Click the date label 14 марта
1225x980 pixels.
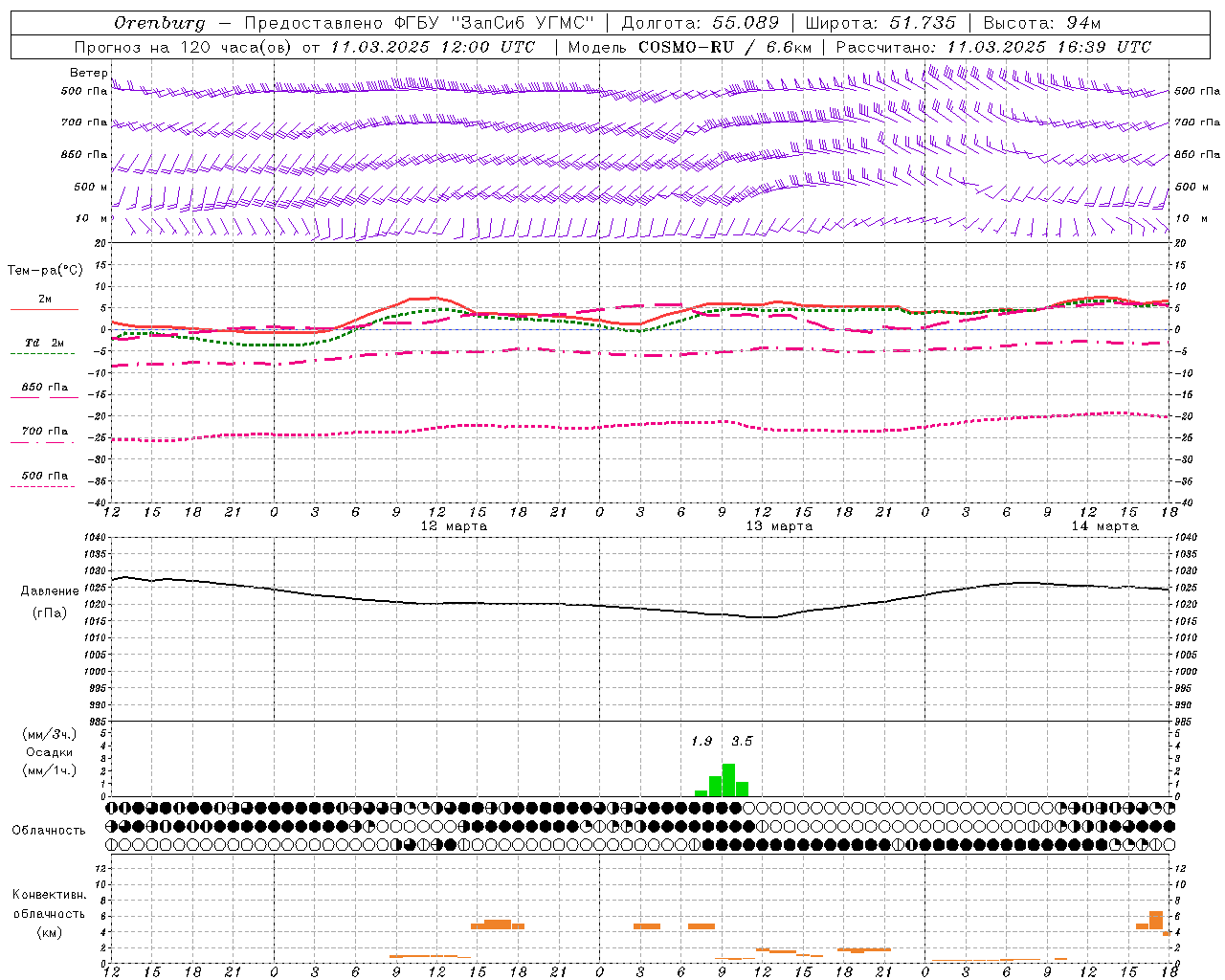click(1104, 526)
